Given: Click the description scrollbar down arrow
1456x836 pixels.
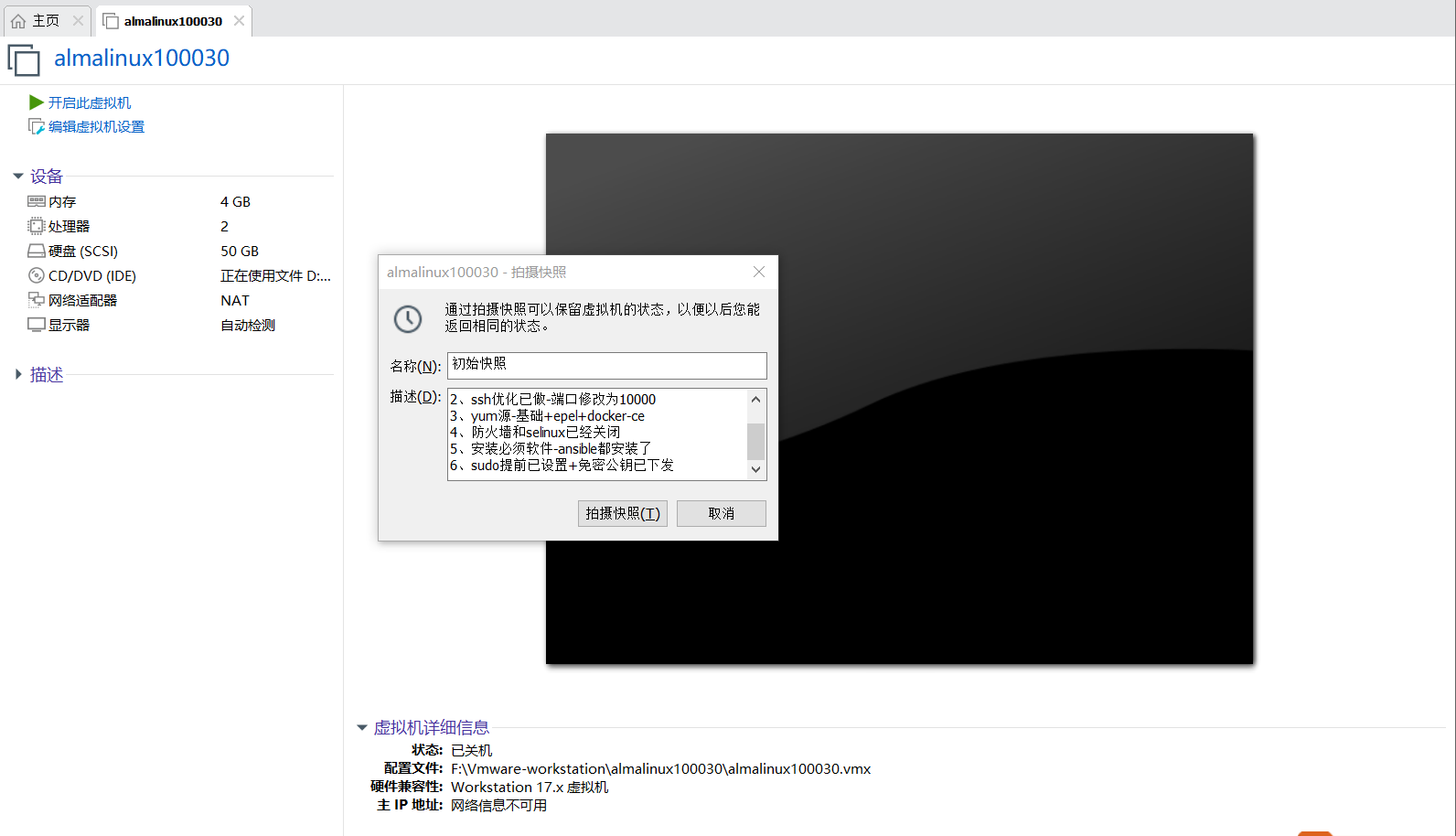Looking at the screenshot, I should [x=755, y=469].
